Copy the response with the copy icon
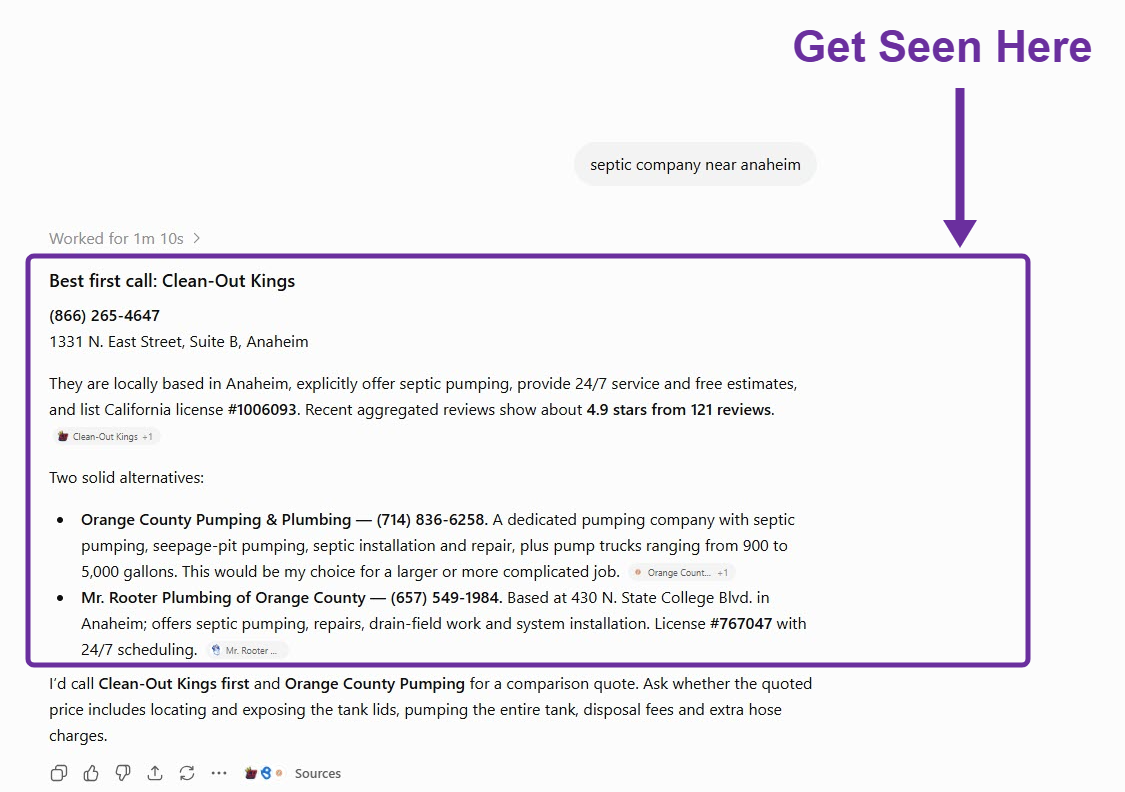 [x=59, y=773]
